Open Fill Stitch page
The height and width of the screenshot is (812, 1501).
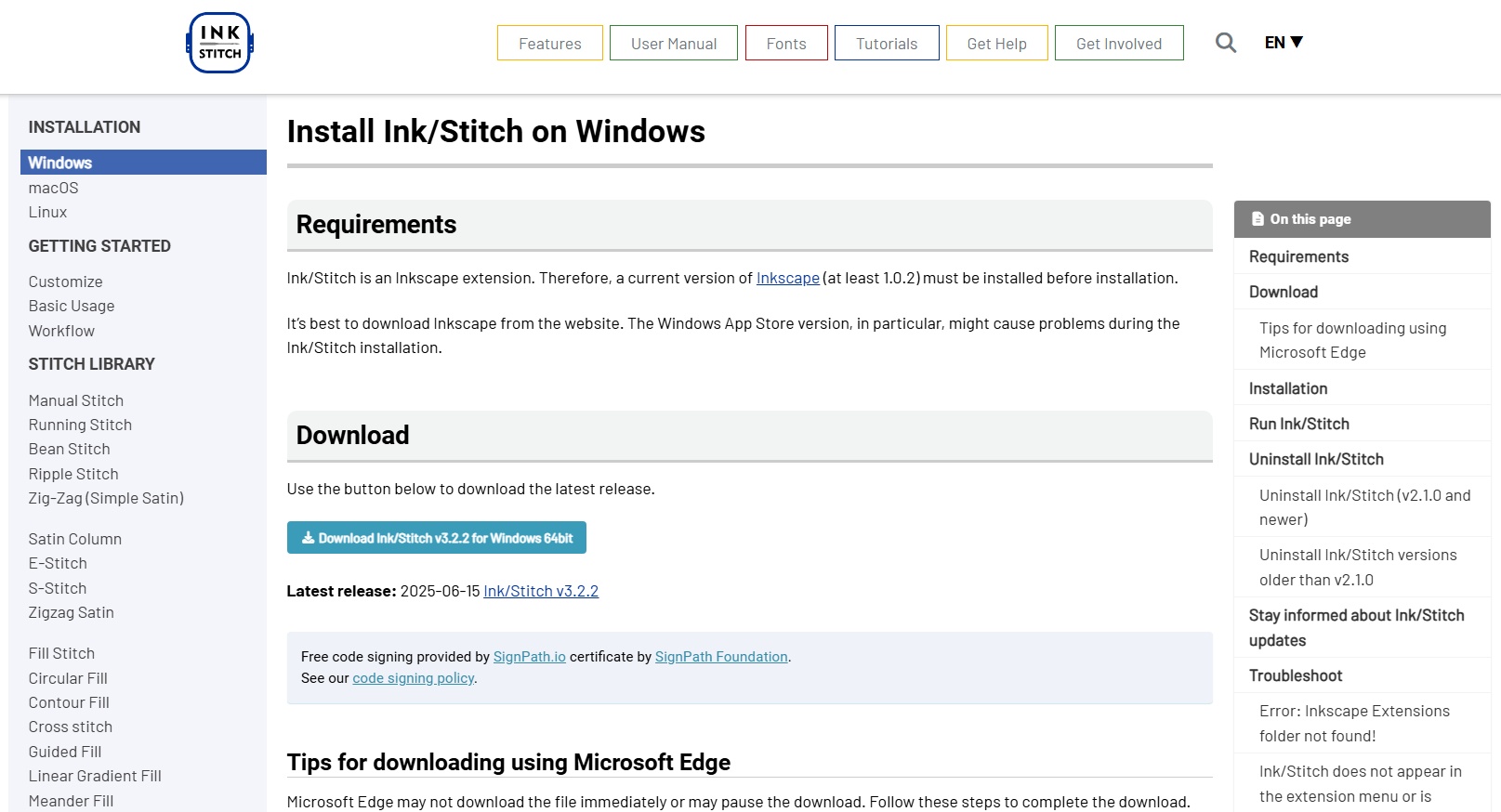point(61,653)
